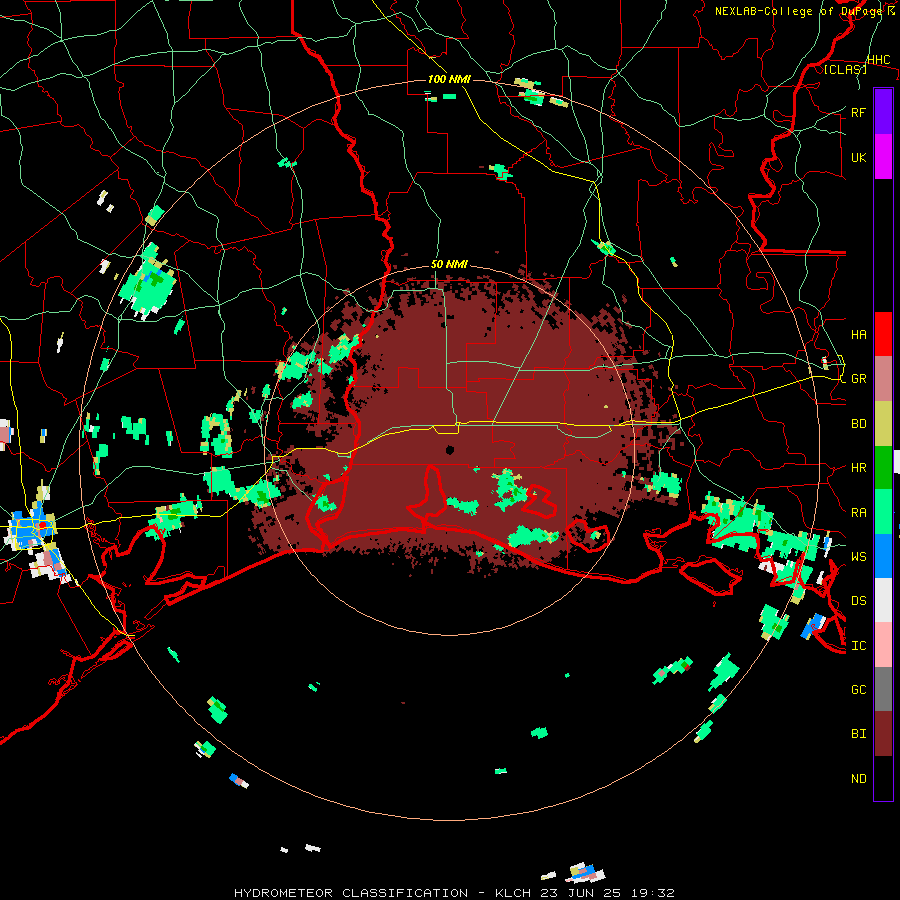
Task: Click the RF purple legend color swatch
Action: (x=883, y=111)
